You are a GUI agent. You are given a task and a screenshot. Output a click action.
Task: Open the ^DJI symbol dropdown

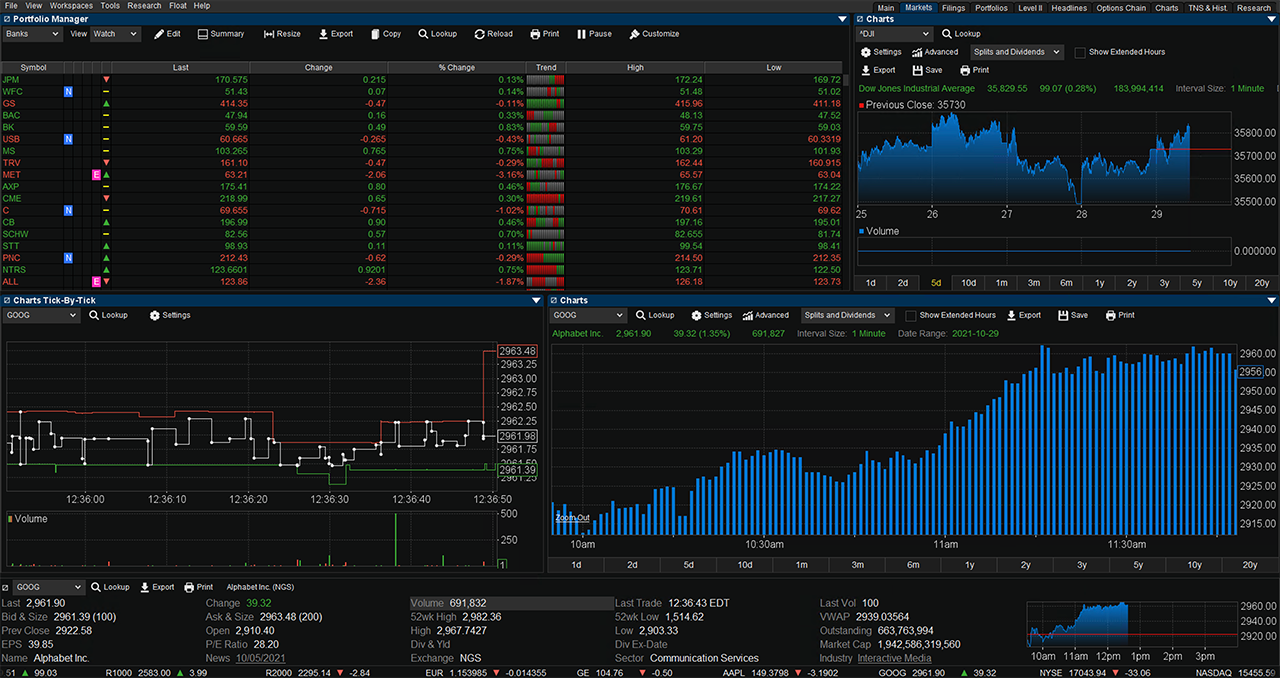pos(895,34)
